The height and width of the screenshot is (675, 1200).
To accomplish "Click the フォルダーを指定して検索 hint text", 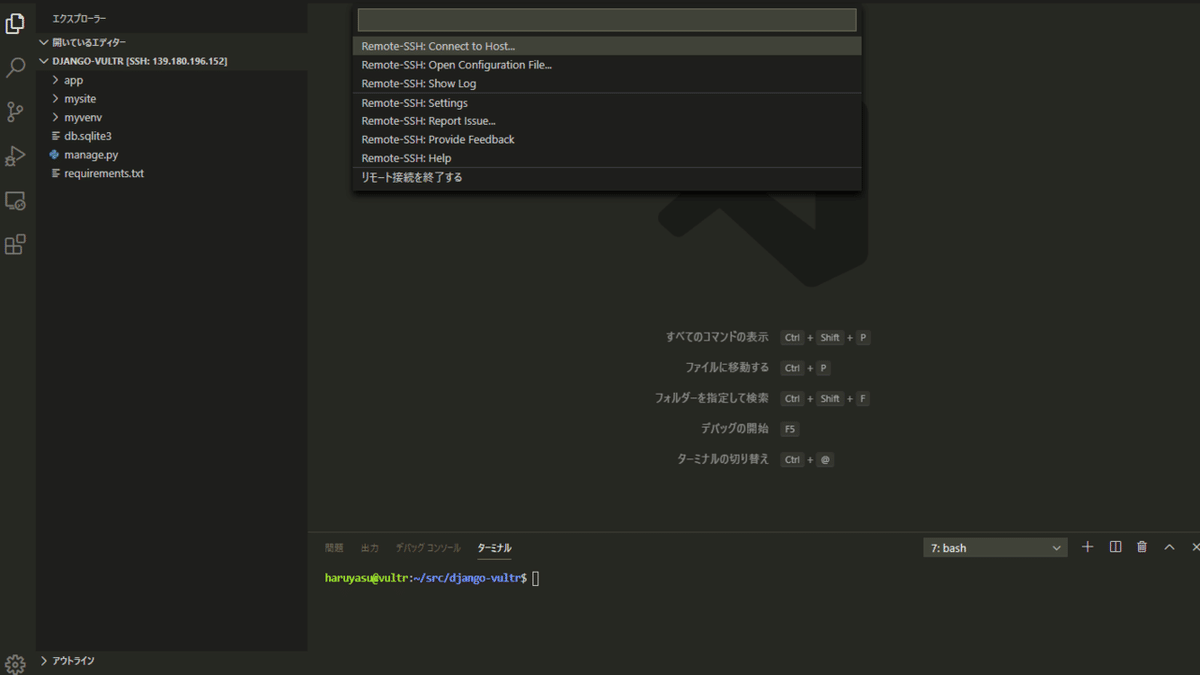I will click(x=712, y=398).
